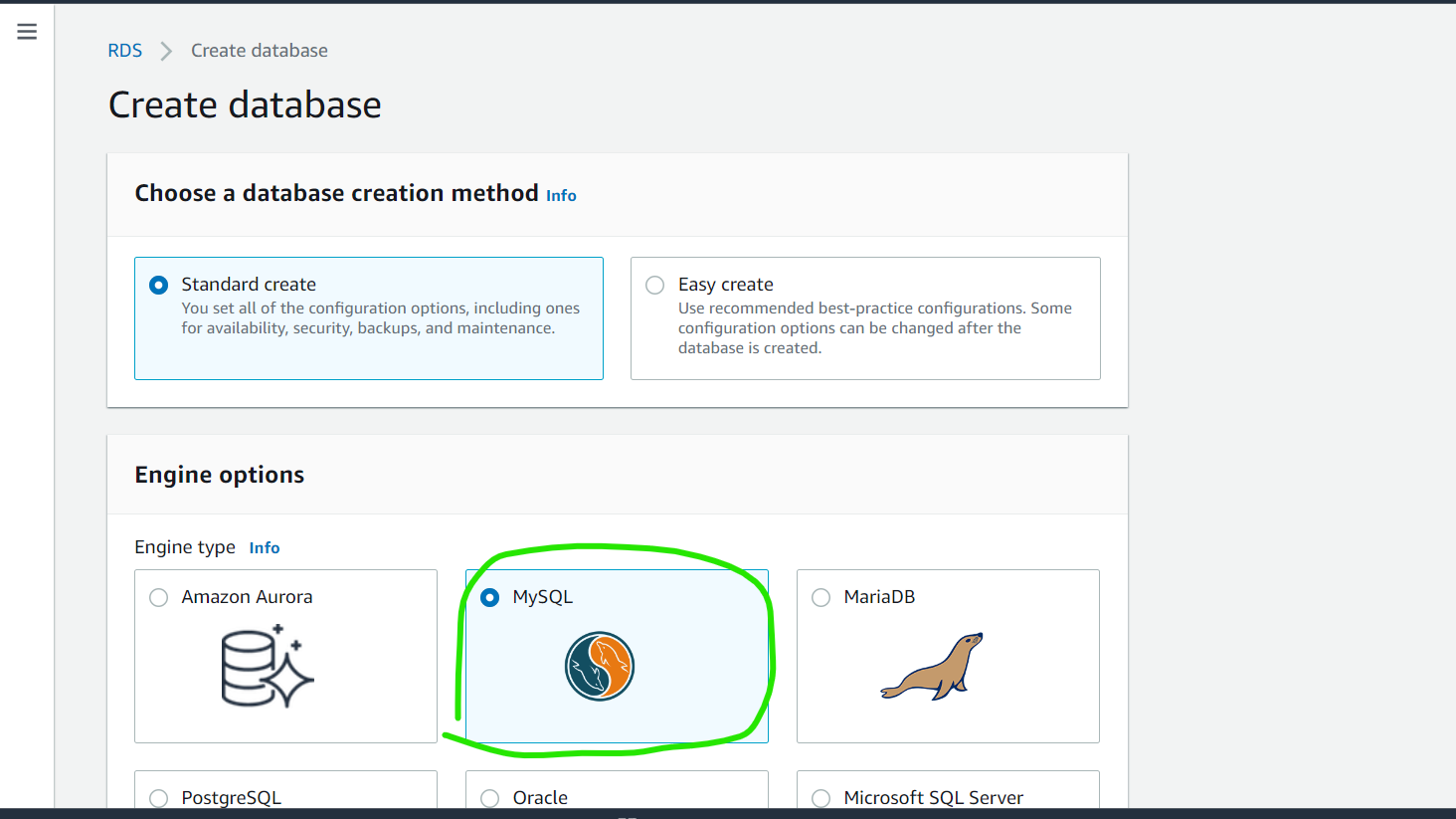Select the Easy create option
Viewport: 1456px width, 819px height.
tap(654, 285)
